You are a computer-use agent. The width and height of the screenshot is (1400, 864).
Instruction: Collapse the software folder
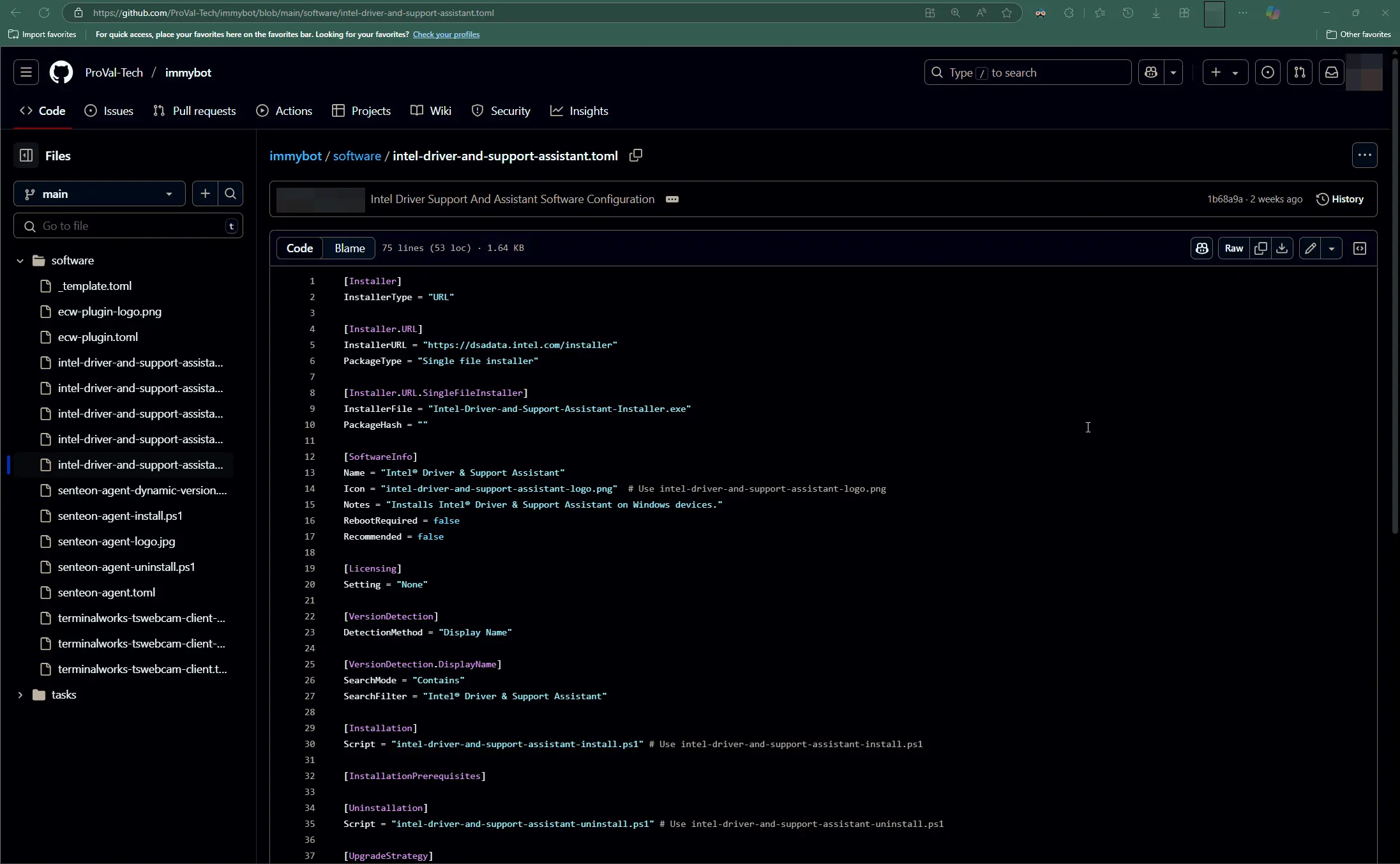[x=20, y=261]
